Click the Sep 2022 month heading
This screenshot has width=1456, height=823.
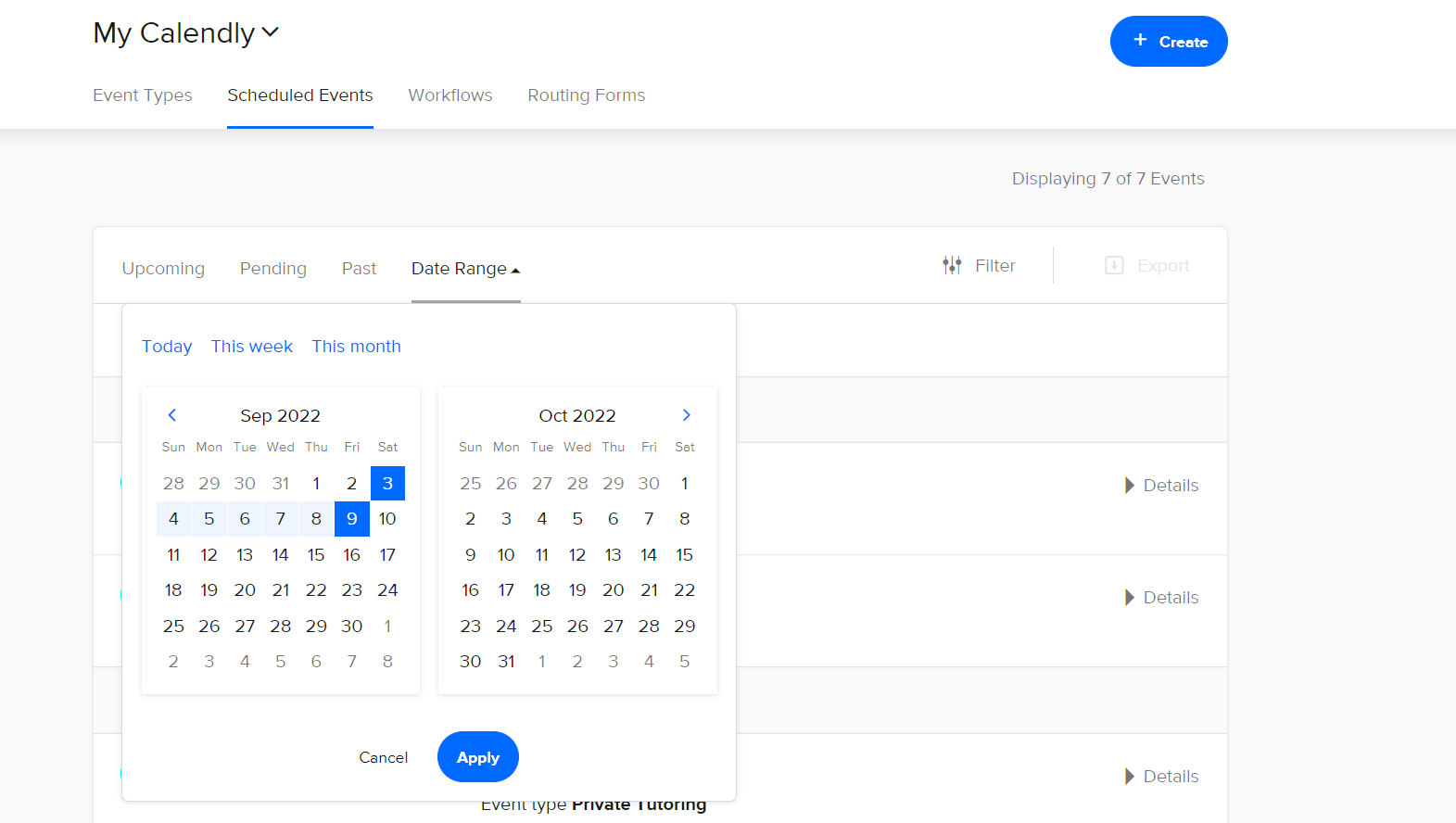coord(281,416)
